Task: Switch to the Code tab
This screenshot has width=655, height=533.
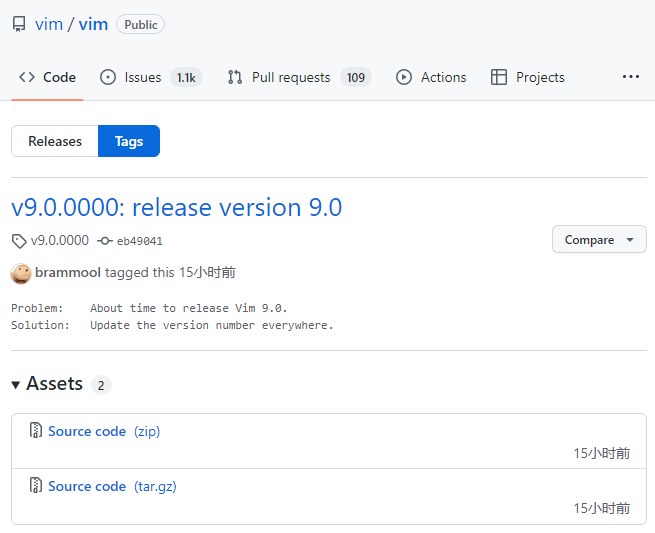Action: [x=47, y=77]
